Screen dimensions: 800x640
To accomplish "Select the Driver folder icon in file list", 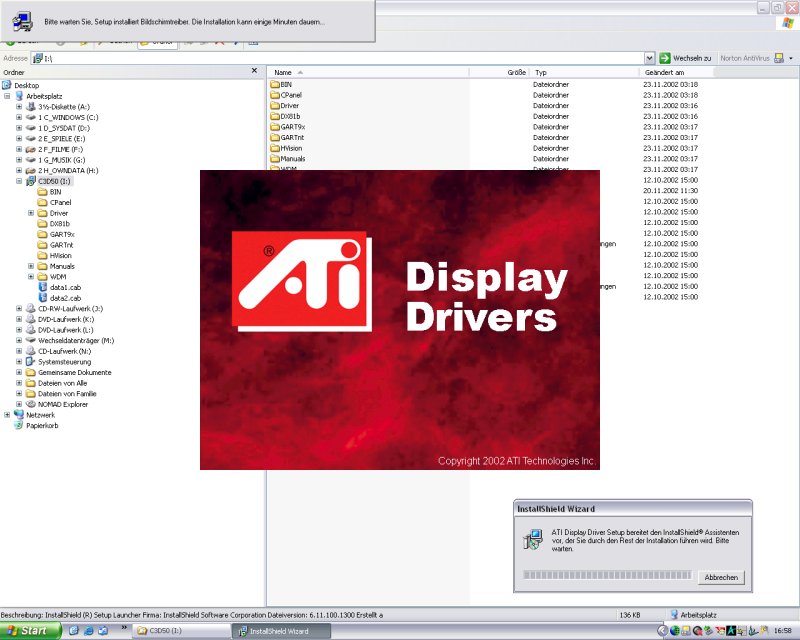I will click(x=275, y=106).
